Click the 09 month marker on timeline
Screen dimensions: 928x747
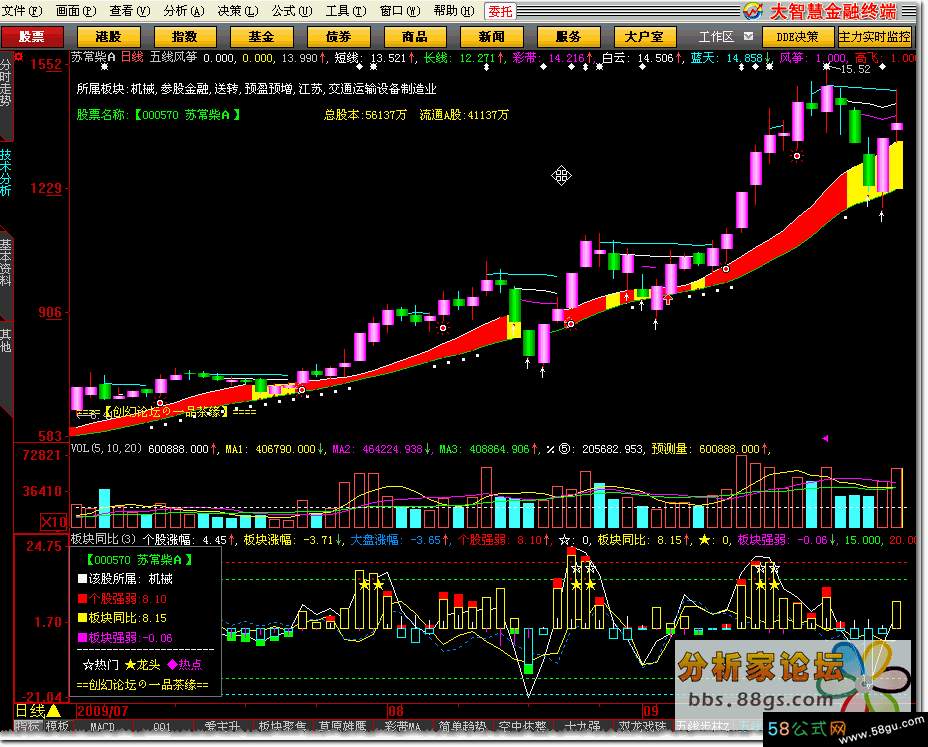[x=650, y=711]
